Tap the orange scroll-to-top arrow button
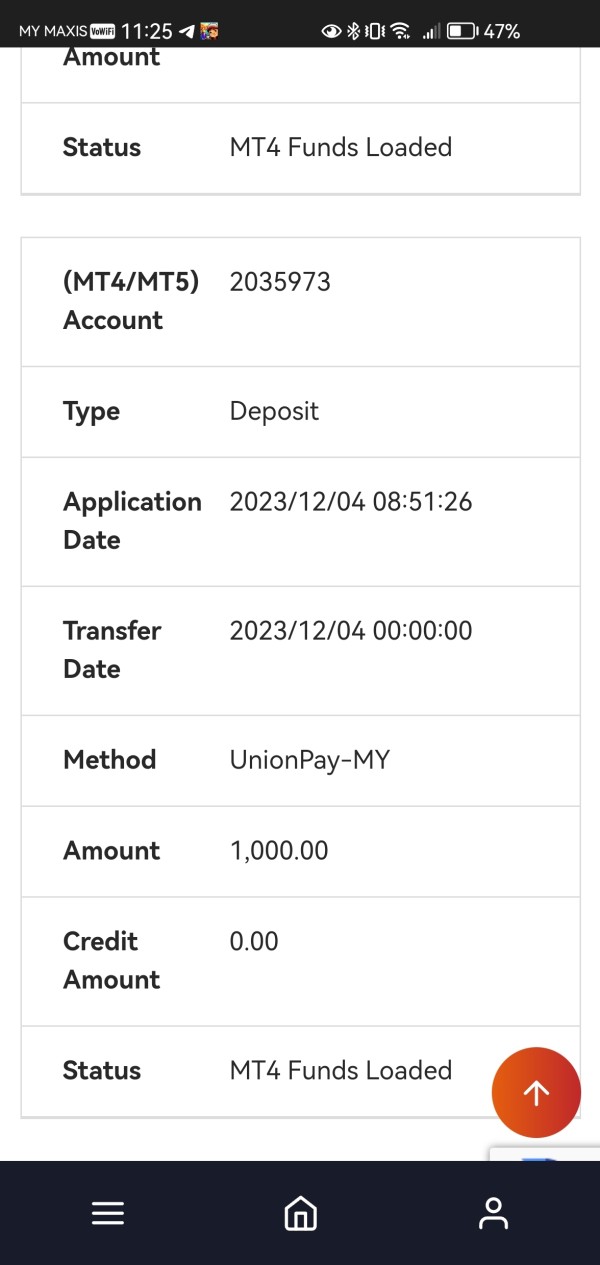The width and height of the screenshot is (600, 1265). coord(536,1092)
